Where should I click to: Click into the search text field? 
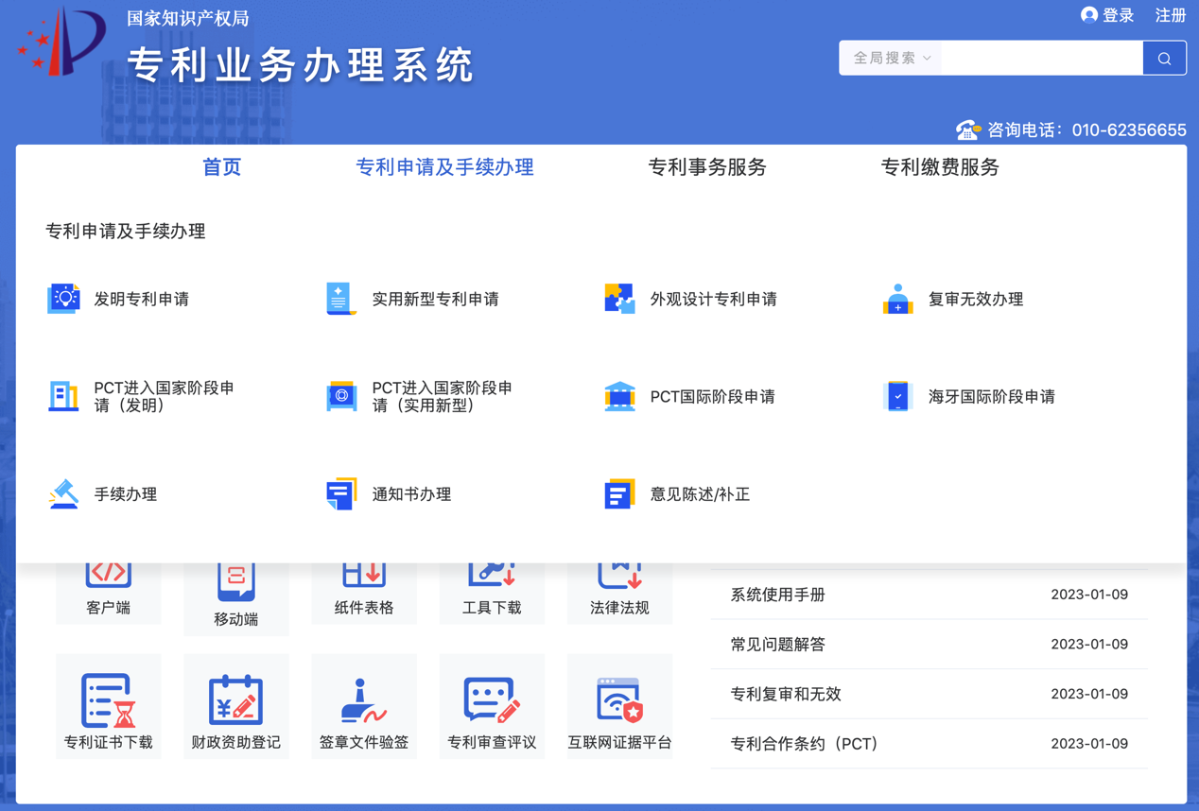(x=1041, y=58)
